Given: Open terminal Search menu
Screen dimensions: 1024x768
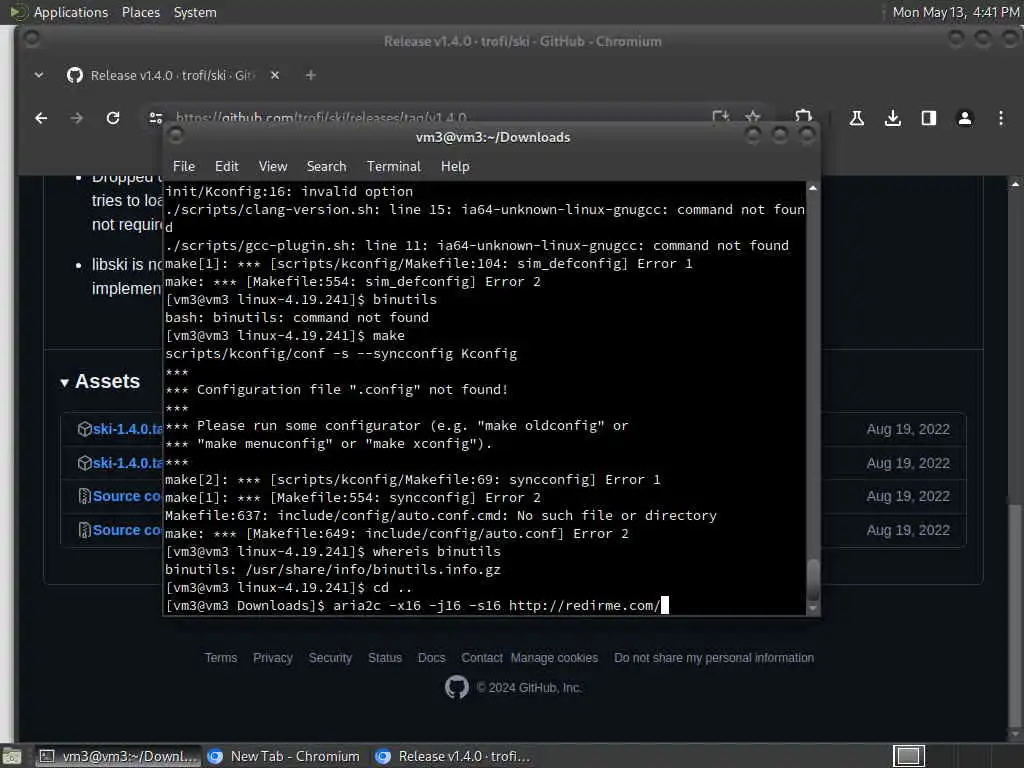Looking at the screenshot, I should coord(327,167).
